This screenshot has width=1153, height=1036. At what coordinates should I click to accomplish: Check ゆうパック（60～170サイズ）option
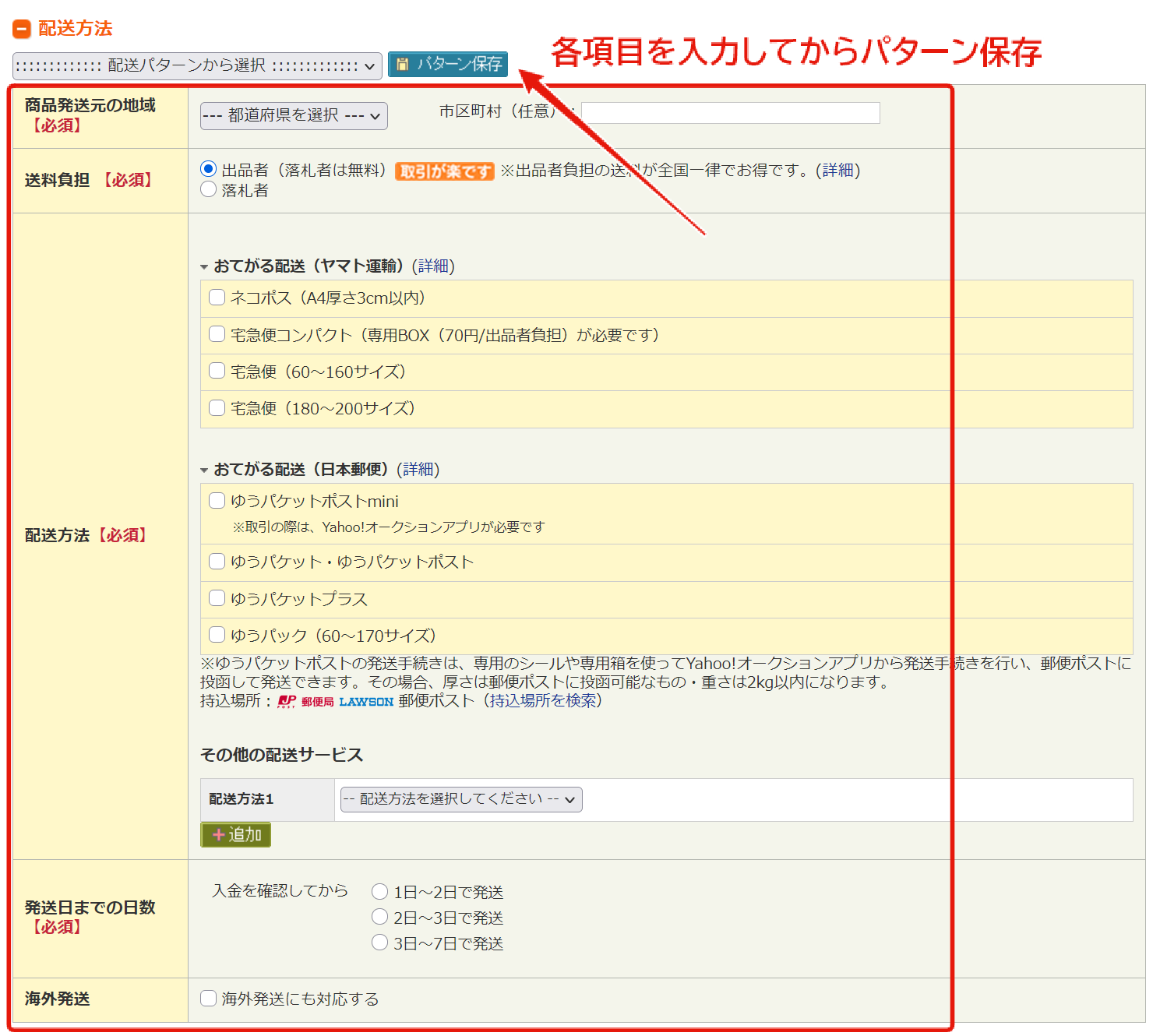click(217, 635)
